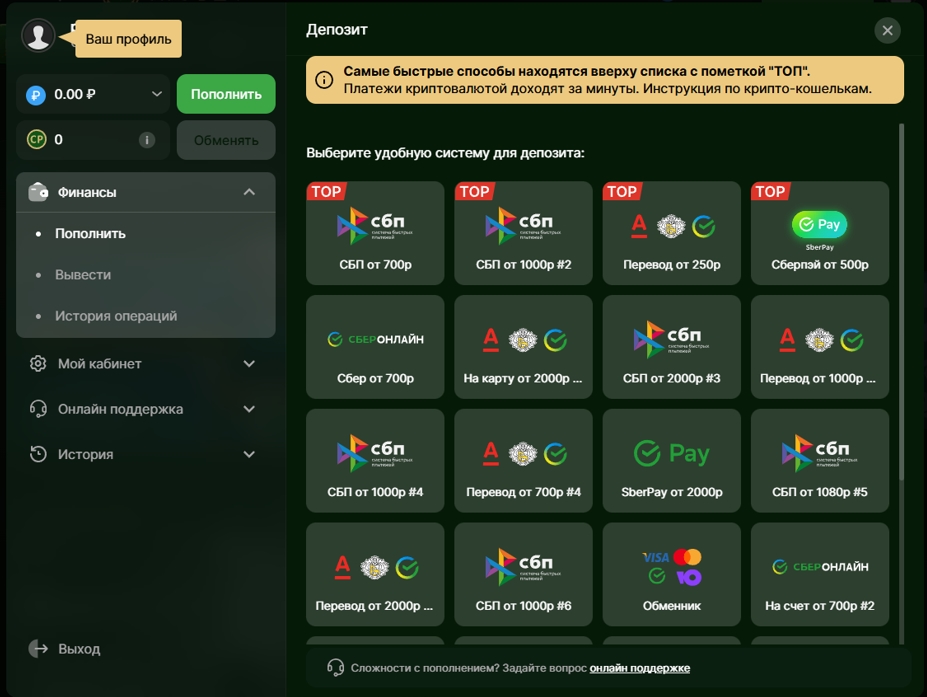Select Сберпэй от 500р payment card
Image resolution: width=927 pixels, height=697 pixels.
[x=820, y=233]
